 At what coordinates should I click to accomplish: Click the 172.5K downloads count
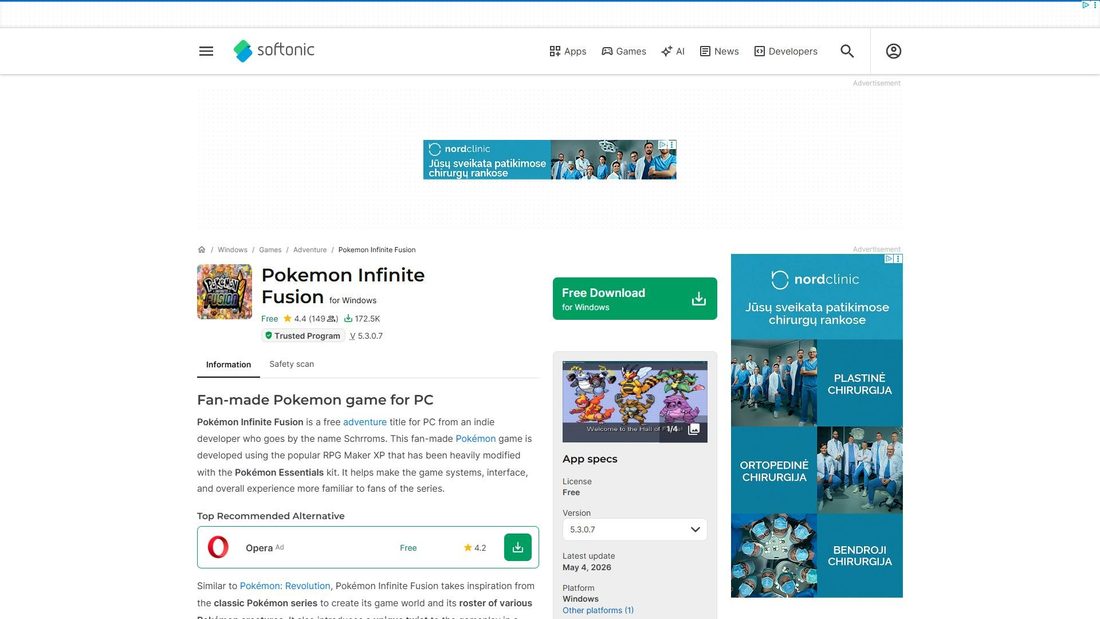tap(361, 319)
